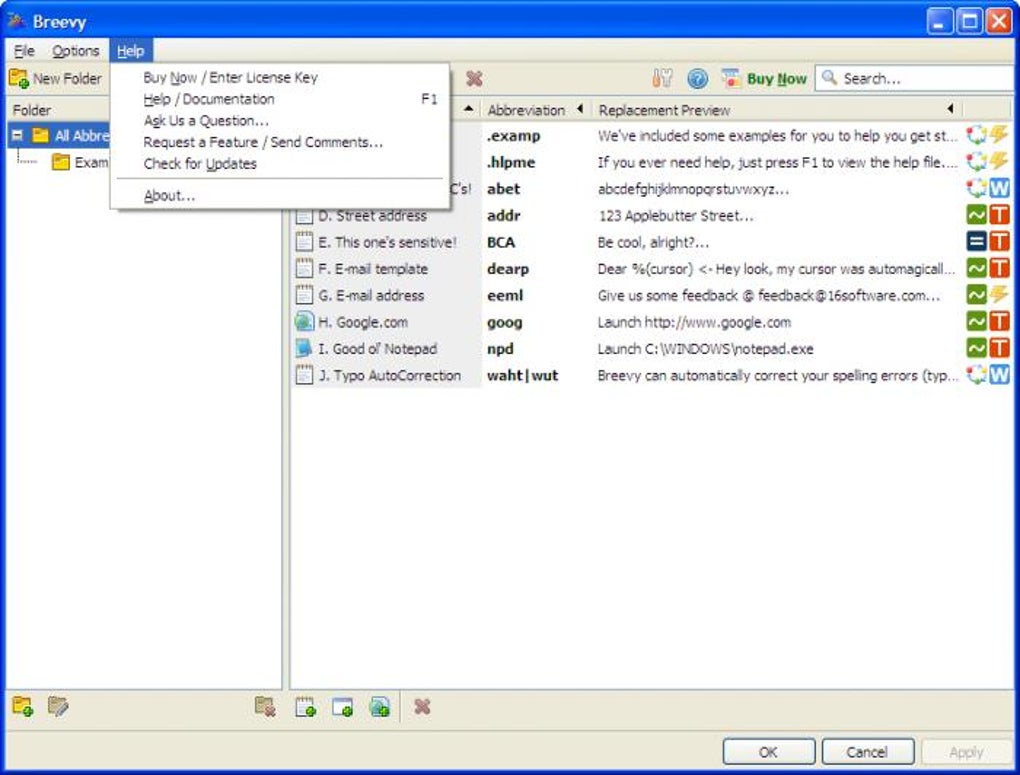Click the blue W icon in the abet row
The width and height of the screenshot is (1020, 775).
[999, 188]
